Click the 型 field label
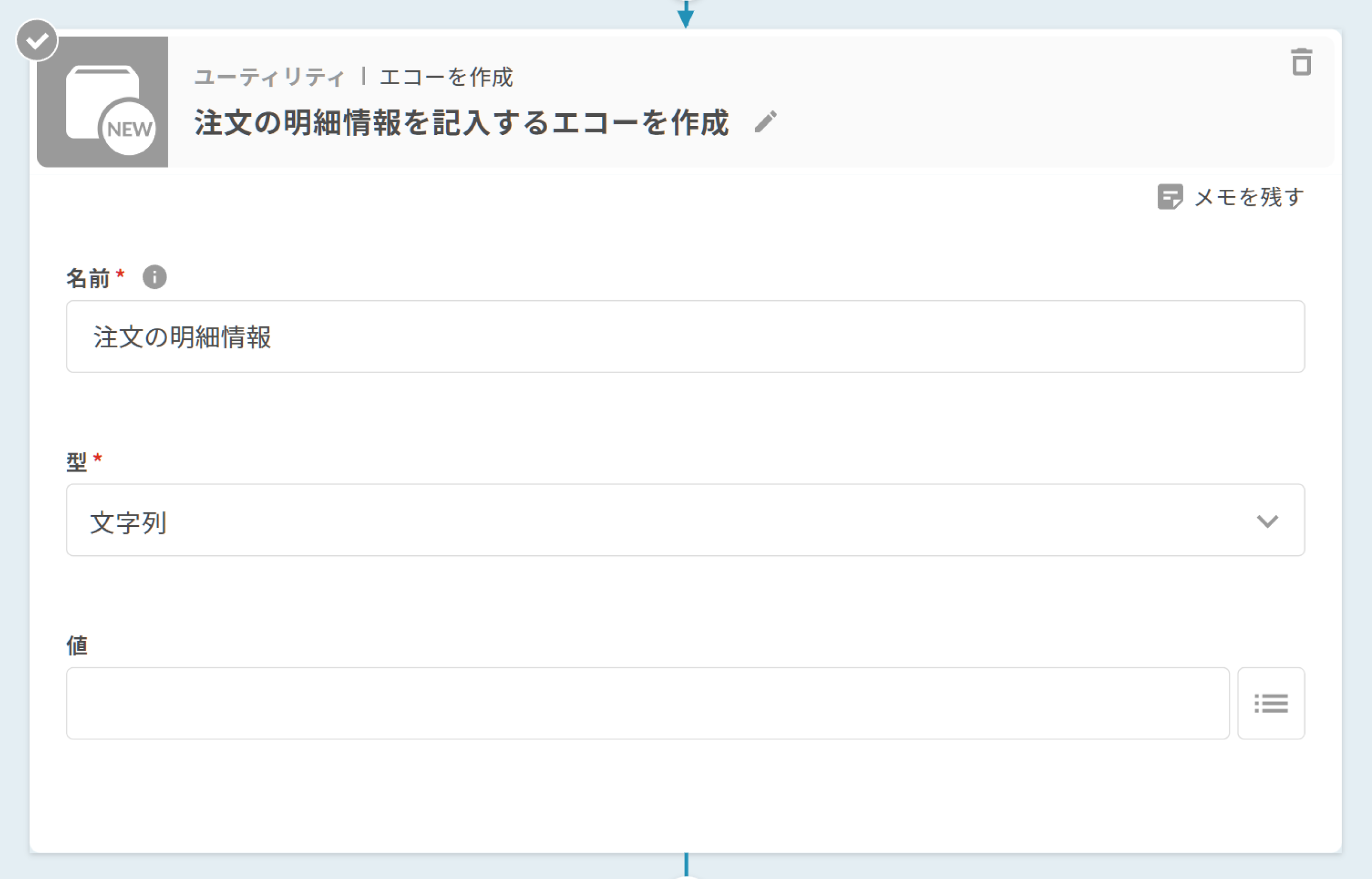This screenshot has height=879, width=1372. click(77, 461)
